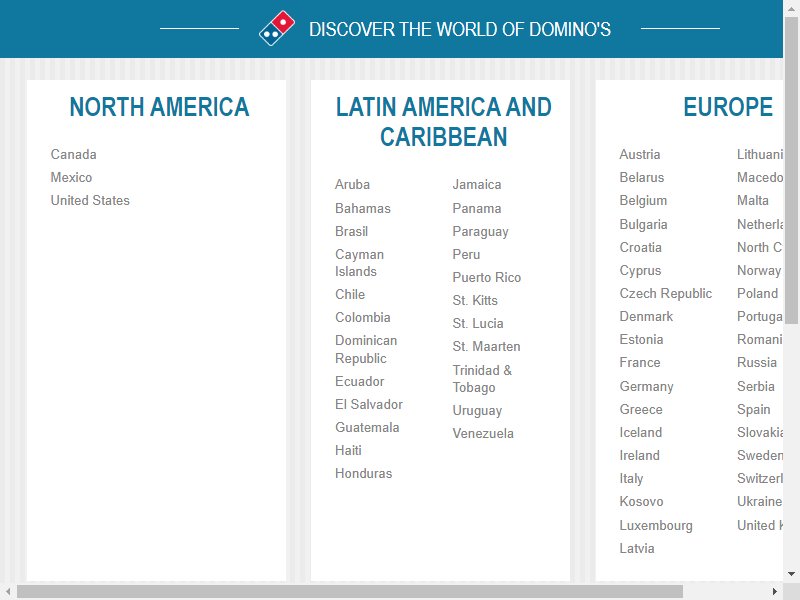Image resolution: width=800 pixels, height=600 pixels.
Task: Click the North America heading
Action: pyautogui.click(x=159, y=107)
